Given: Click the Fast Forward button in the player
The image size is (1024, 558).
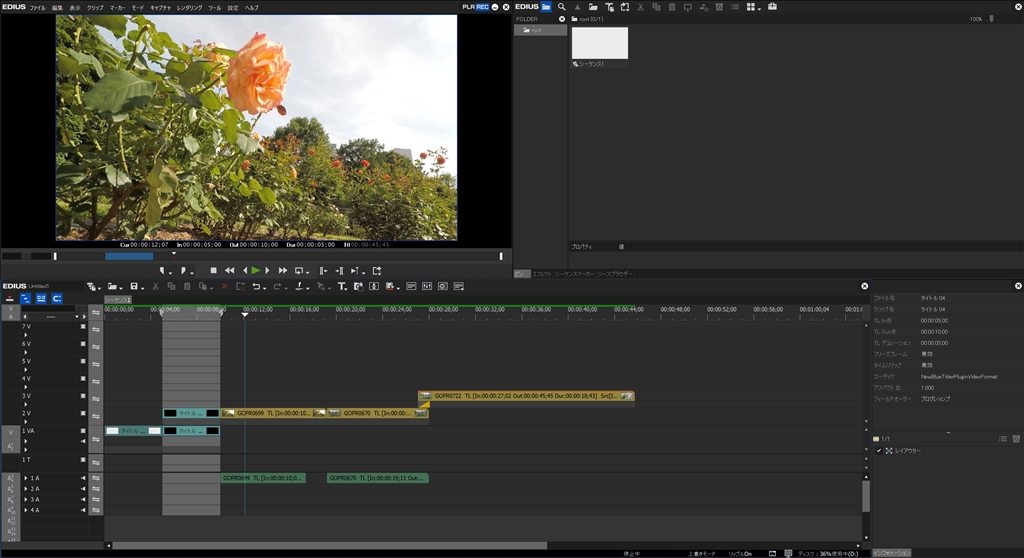Looking at the screenshot, I should pos(283,270).
